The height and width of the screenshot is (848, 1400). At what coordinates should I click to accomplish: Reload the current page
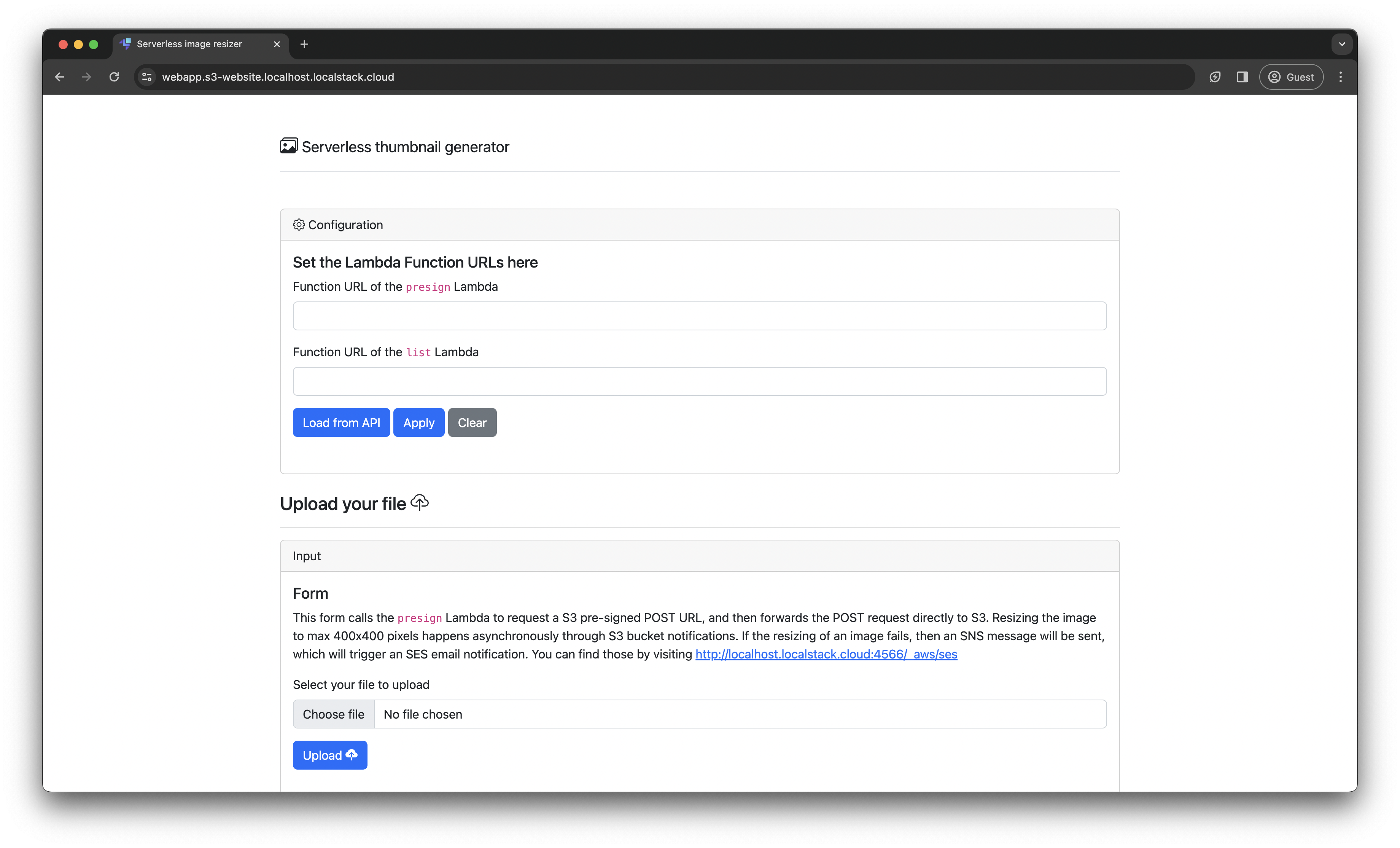coord(114,77)
